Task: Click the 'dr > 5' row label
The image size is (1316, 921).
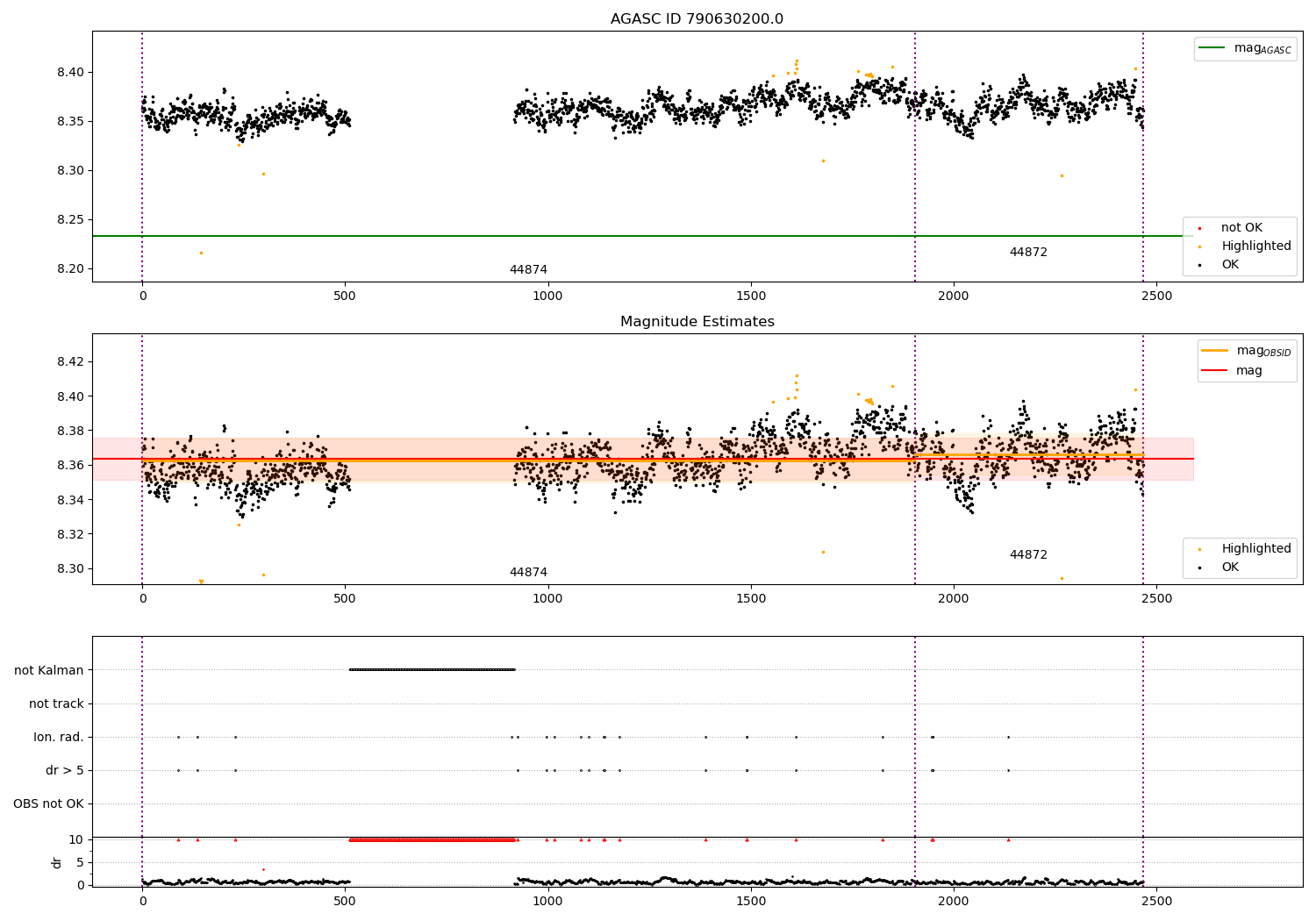Action: pos(65,770)
